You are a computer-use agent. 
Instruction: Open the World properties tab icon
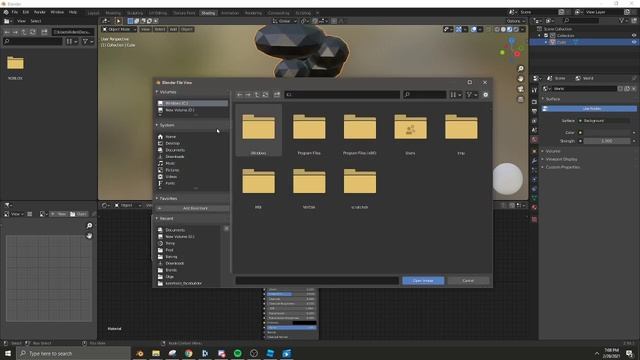pyautogui.click(x=534, y=140)
